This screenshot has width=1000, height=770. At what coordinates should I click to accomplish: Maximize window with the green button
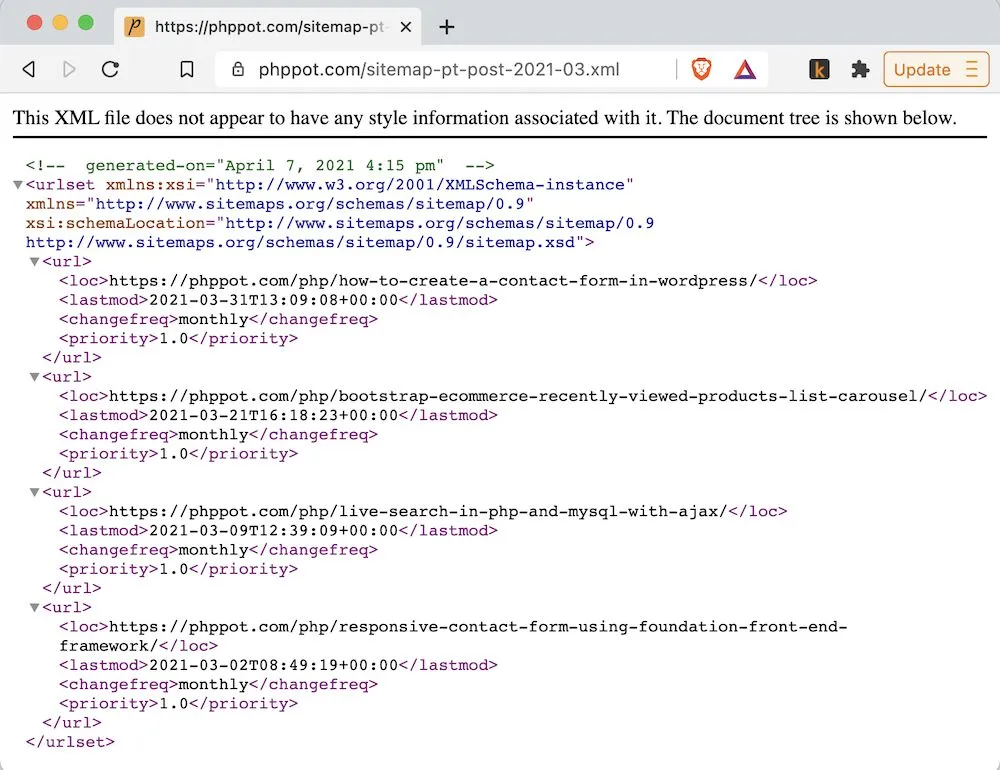click(85, 23)
